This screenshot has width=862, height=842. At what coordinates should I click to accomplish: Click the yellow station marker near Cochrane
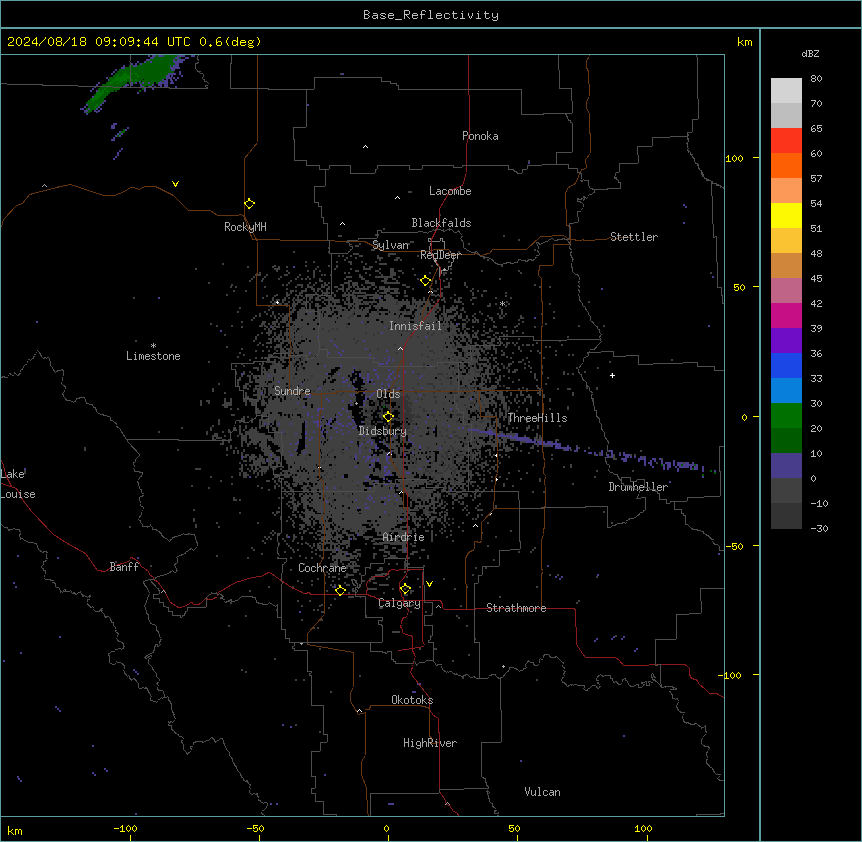pyautogui.click(x=340, y=590)
